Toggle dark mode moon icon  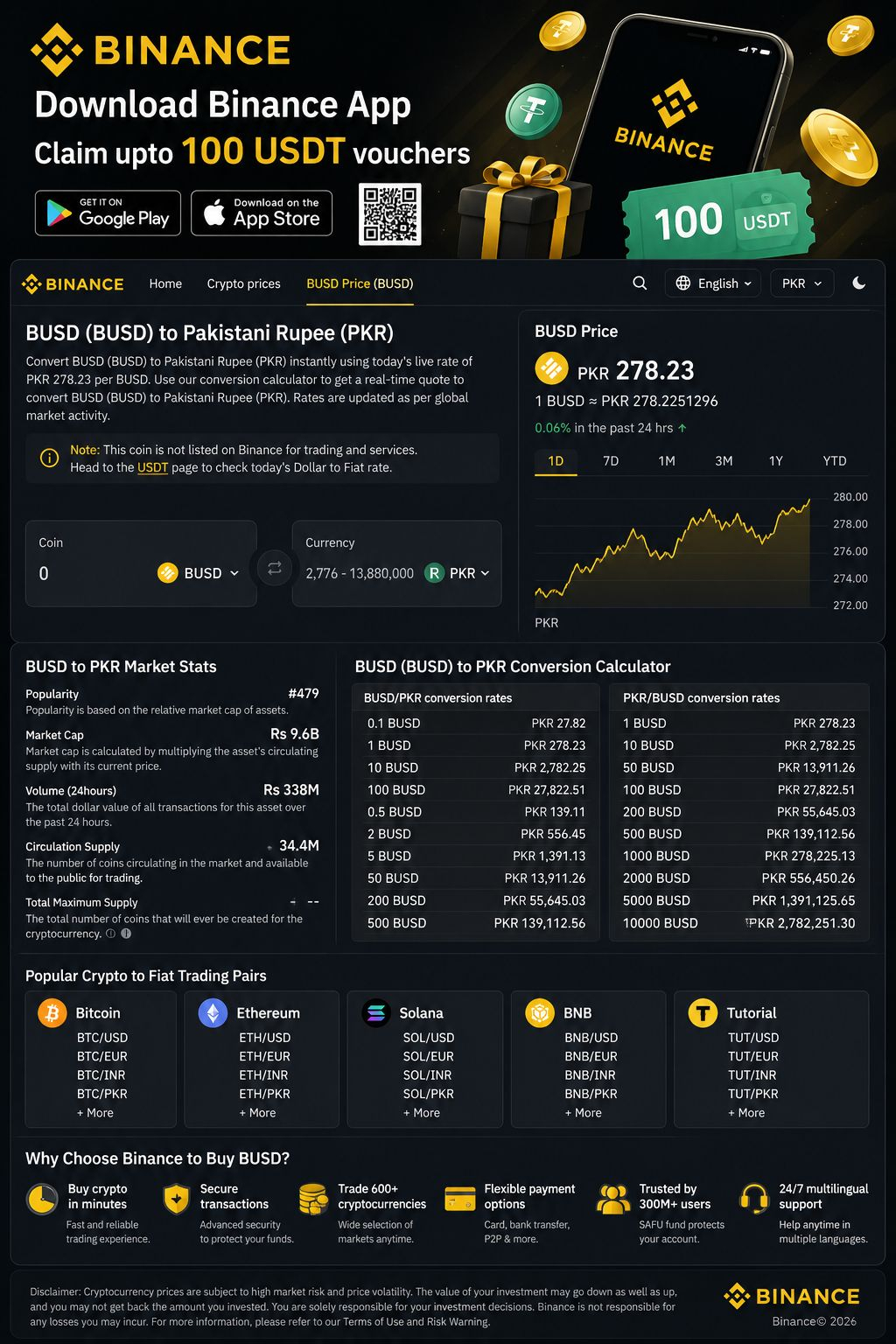pos(859,283)
